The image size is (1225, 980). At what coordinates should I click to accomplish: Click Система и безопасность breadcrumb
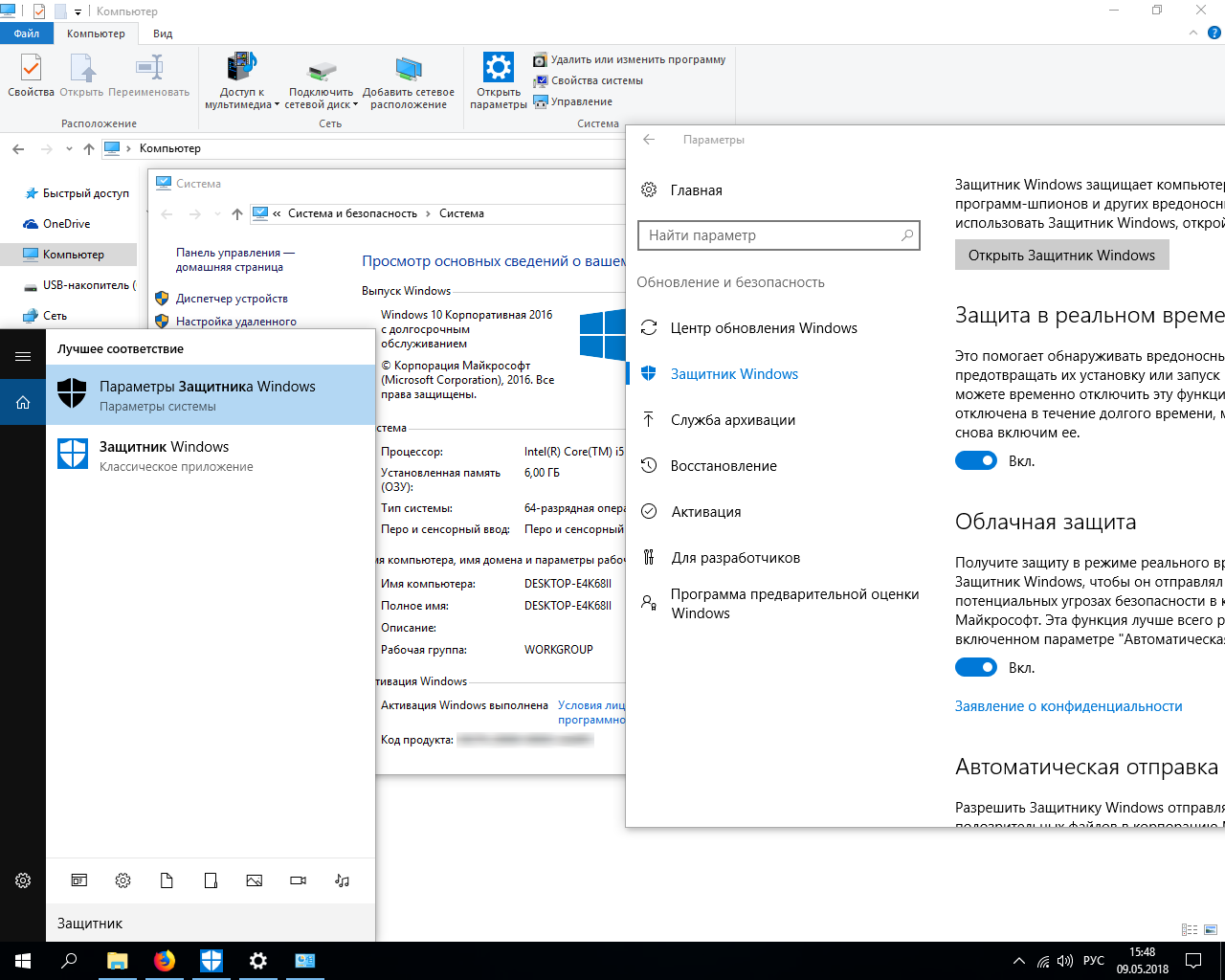352,213
